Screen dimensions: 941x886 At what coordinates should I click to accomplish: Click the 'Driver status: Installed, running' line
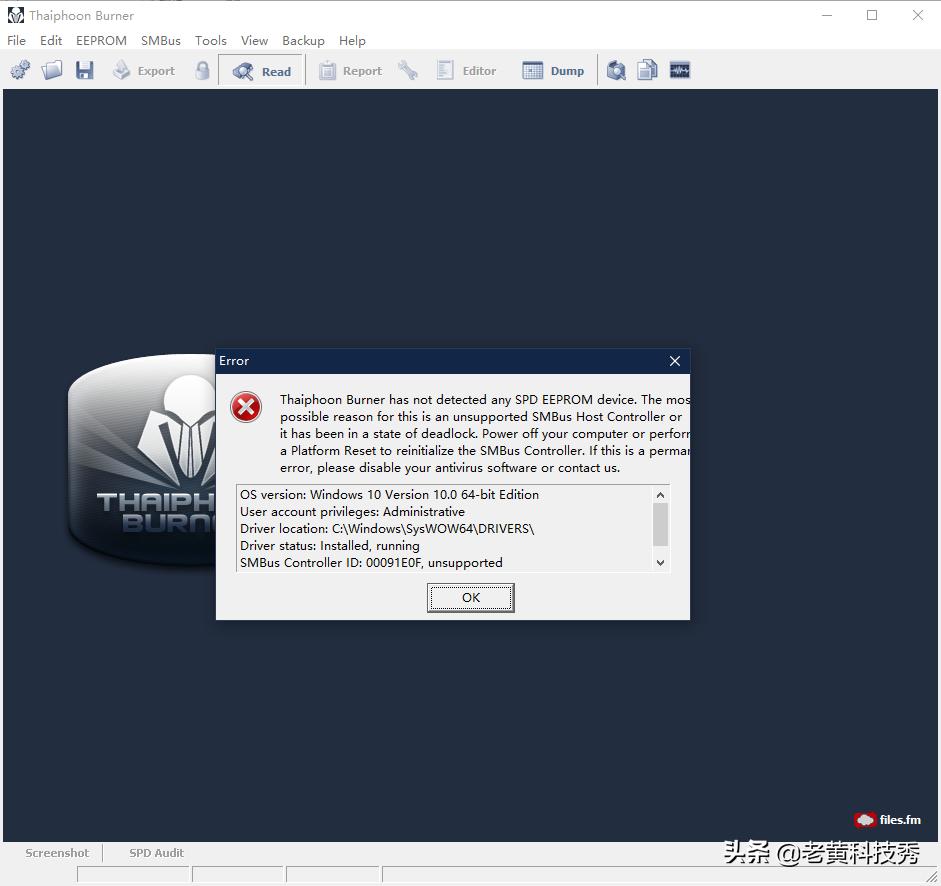[329, 546]
